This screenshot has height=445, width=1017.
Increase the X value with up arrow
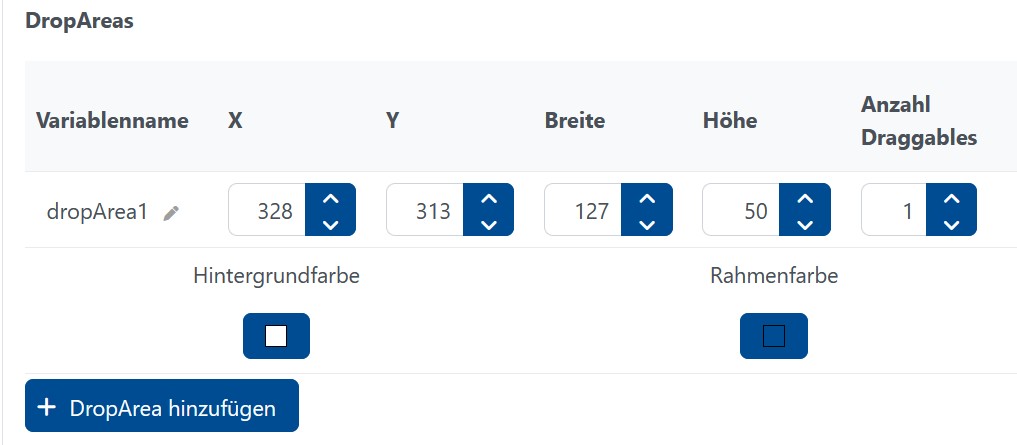(330, 199)
